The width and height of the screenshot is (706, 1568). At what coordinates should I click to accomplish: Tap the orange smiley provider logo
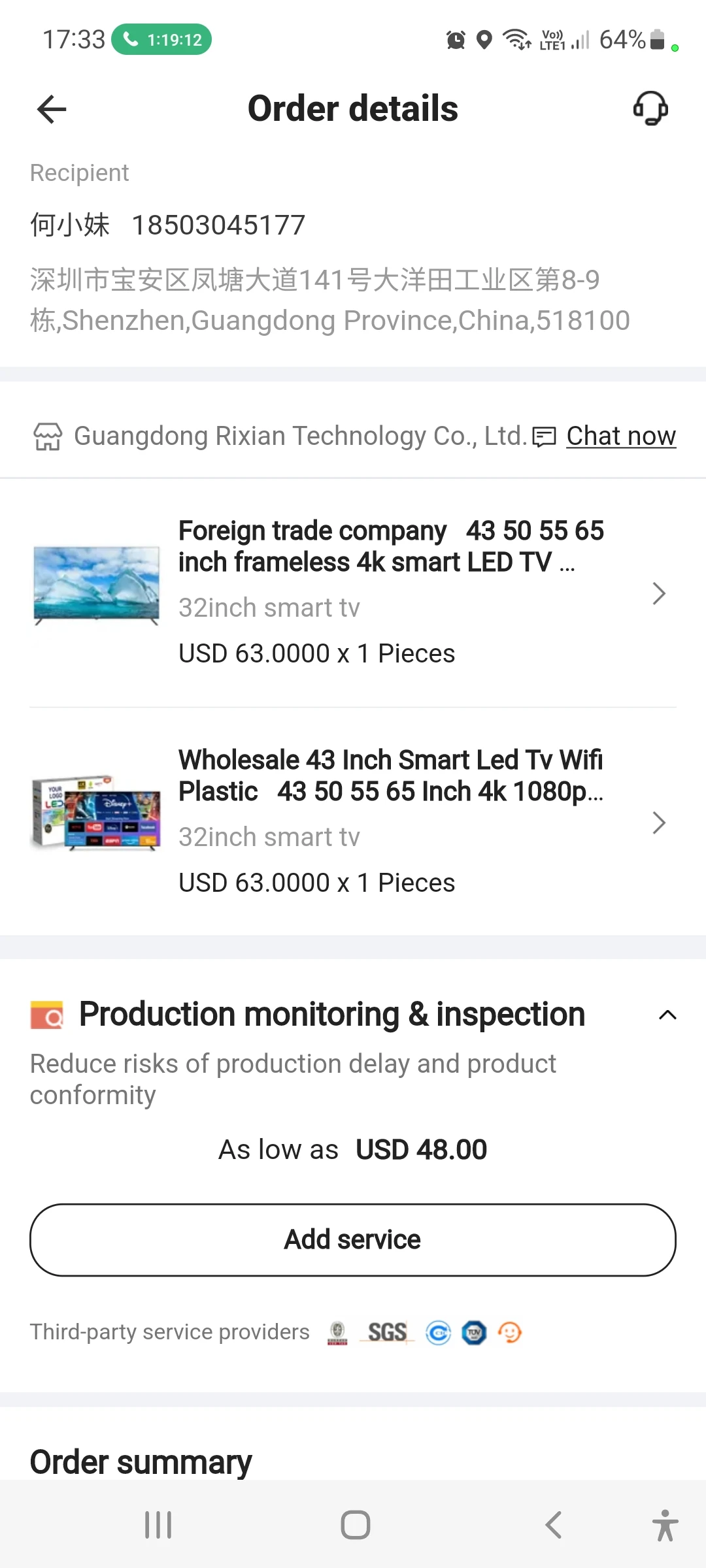tap(510, 1332)
